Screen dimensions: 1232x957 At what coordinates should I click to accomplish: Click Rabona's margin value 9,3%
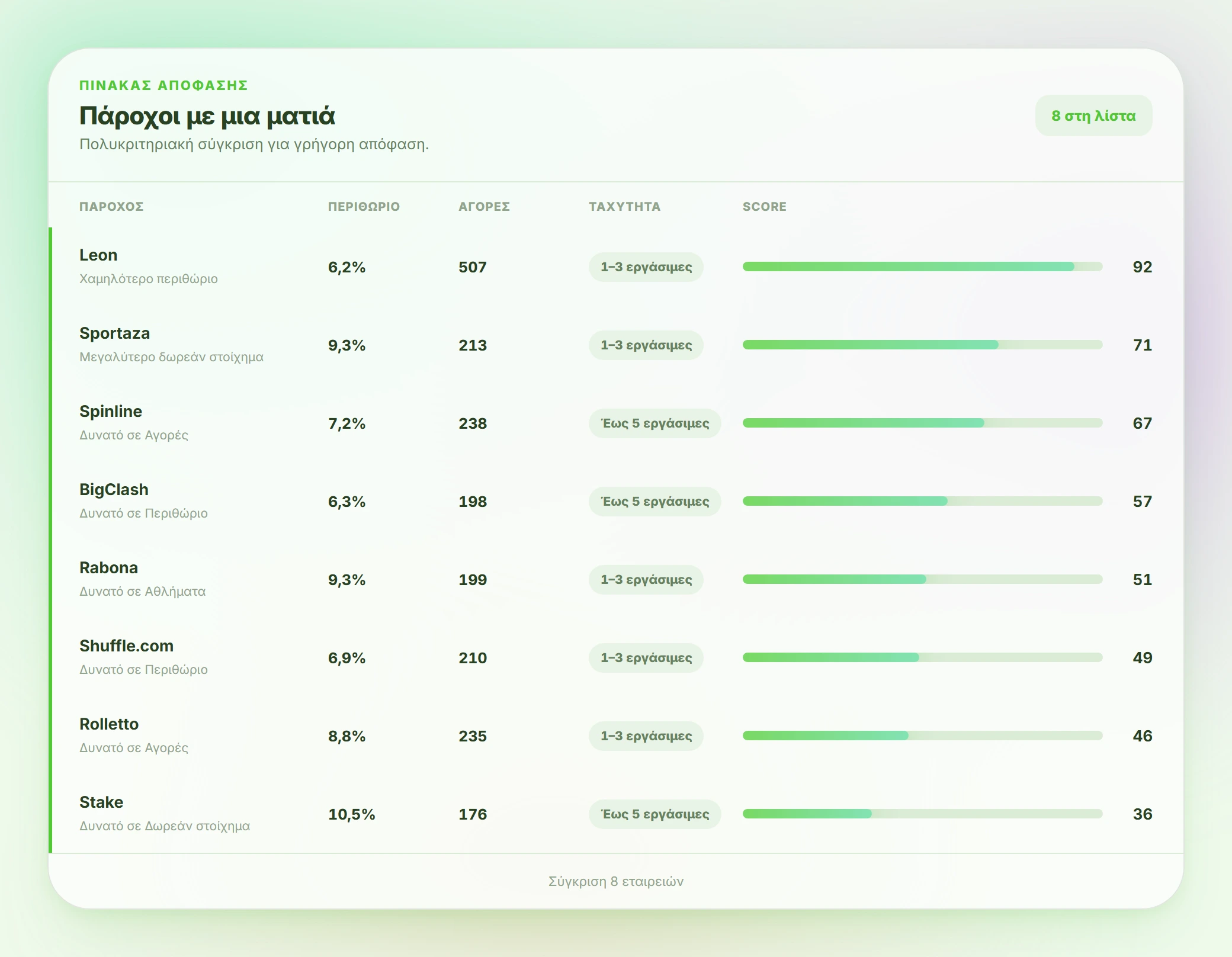tap(346, 580)
